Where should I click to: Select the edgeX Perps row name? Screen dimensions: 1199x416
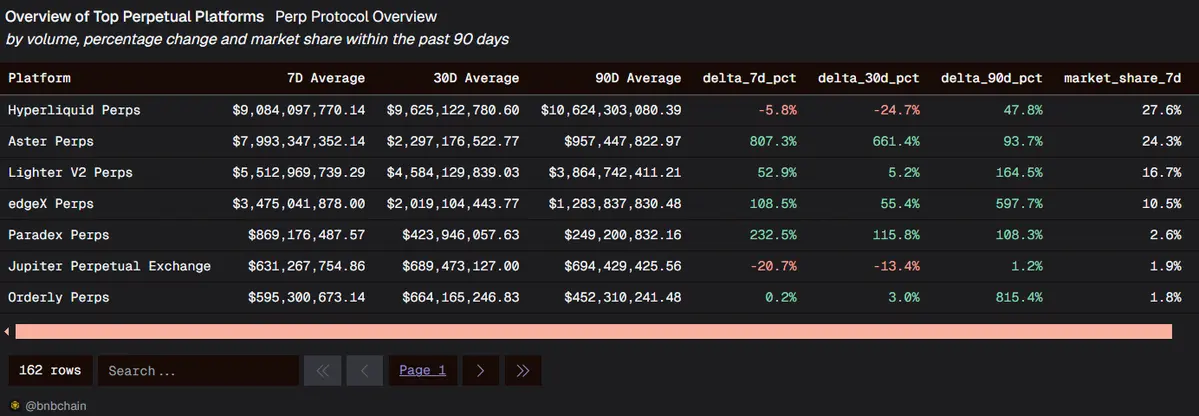pos(50,204)
